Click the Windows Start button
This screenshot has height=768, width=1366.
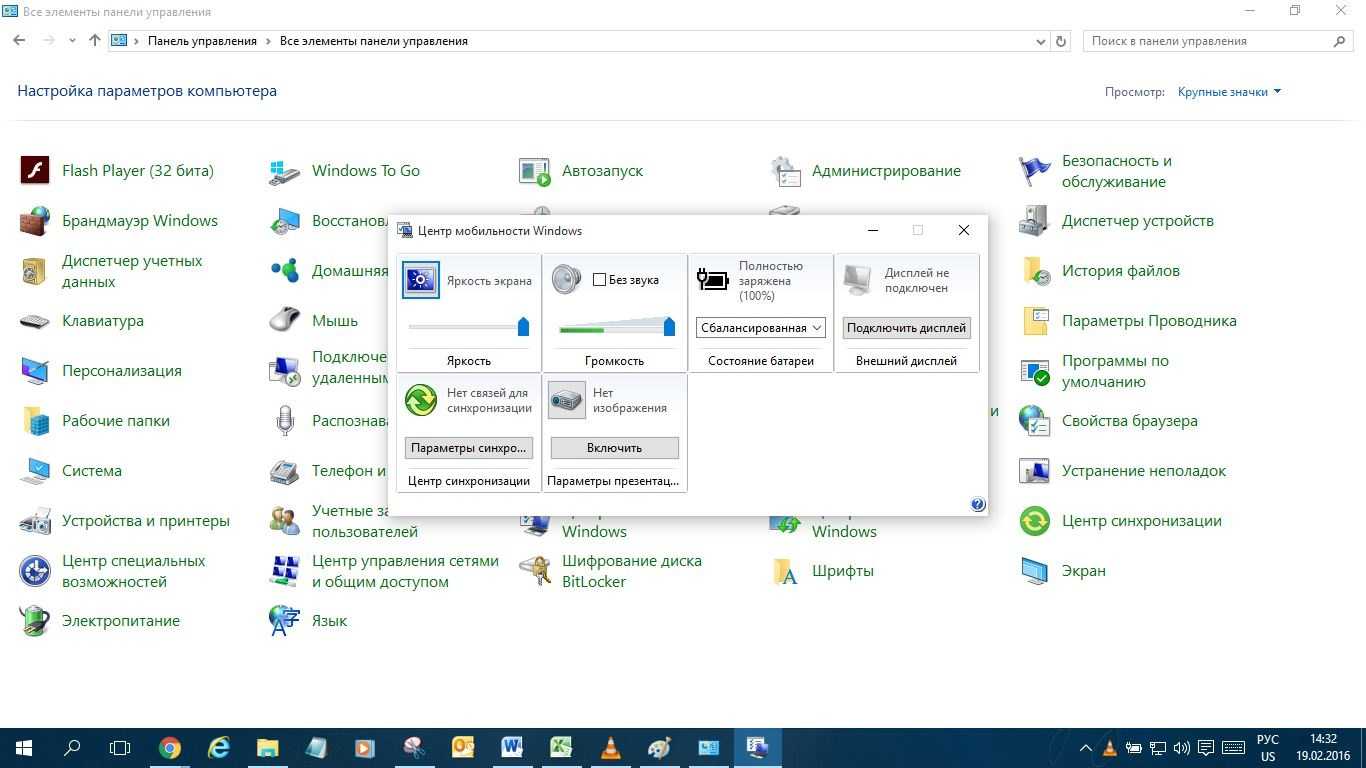click(24, 748)
